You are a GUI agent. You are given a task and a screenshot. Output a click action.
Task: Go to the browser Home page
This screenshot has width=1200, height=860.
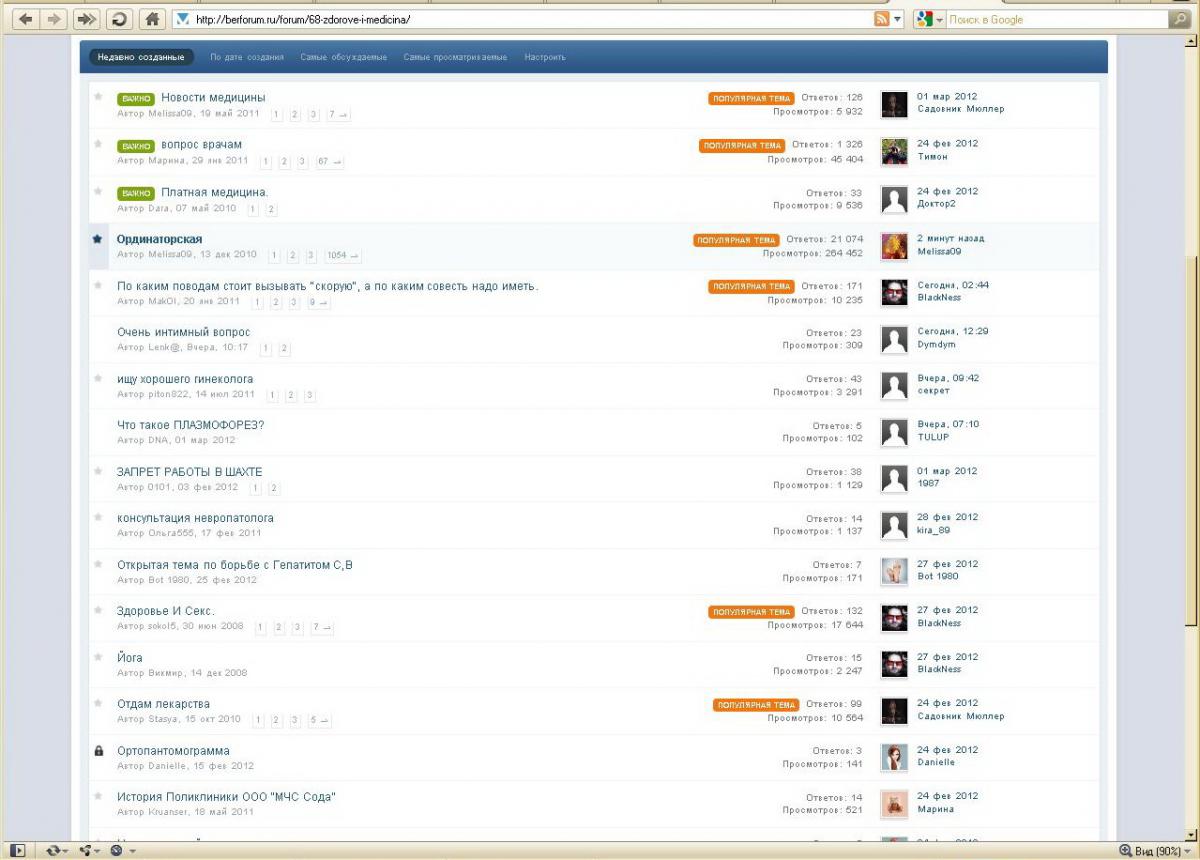151,19
